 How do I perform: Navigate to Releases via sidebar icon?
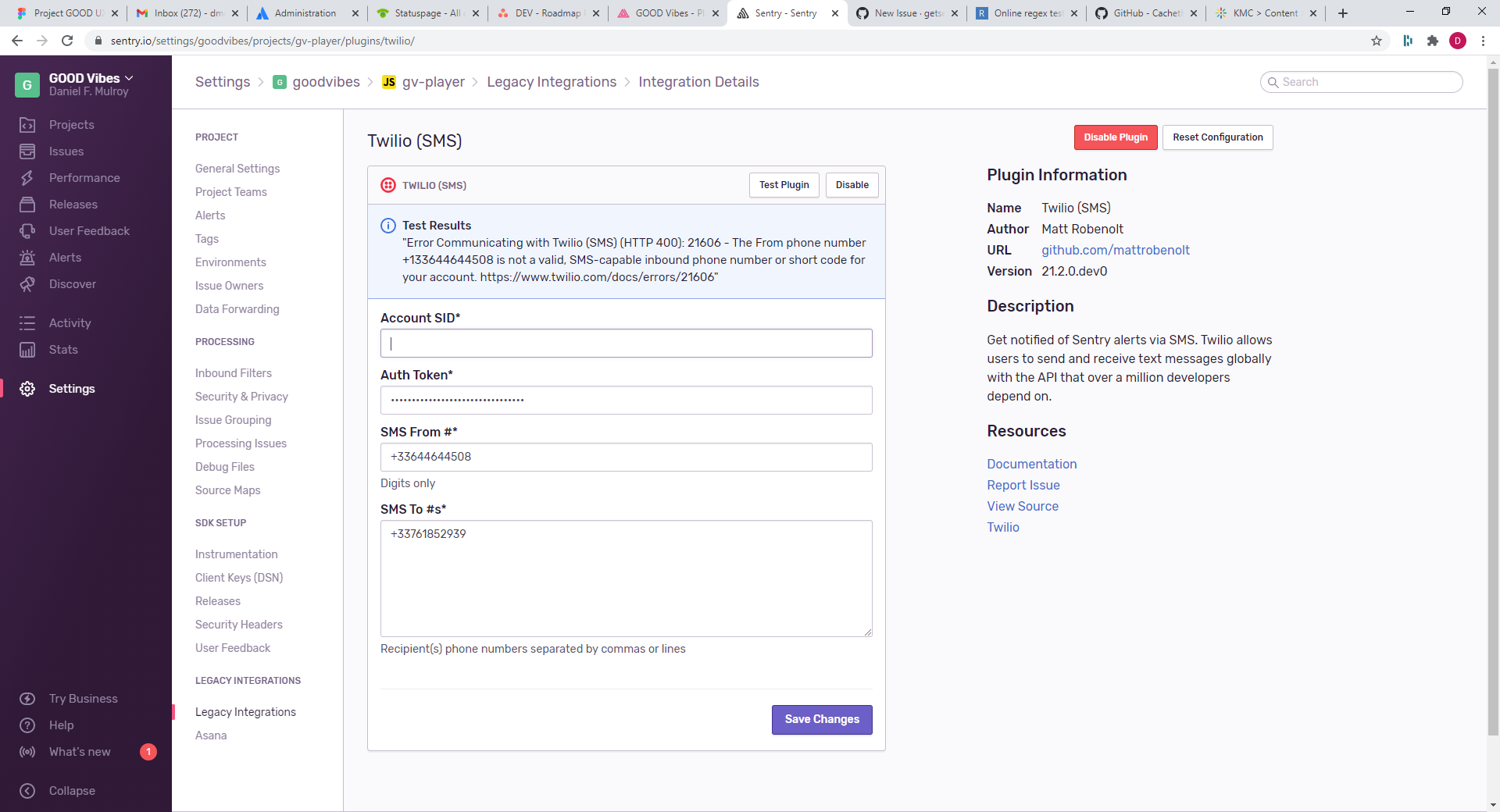pos(27,204)
